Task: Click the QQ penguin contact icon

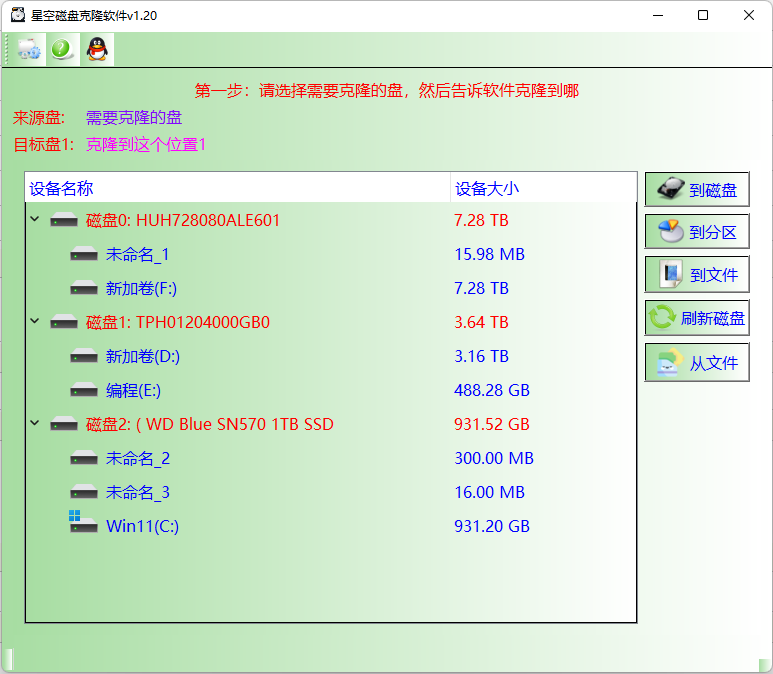Action: coord(96,49)
